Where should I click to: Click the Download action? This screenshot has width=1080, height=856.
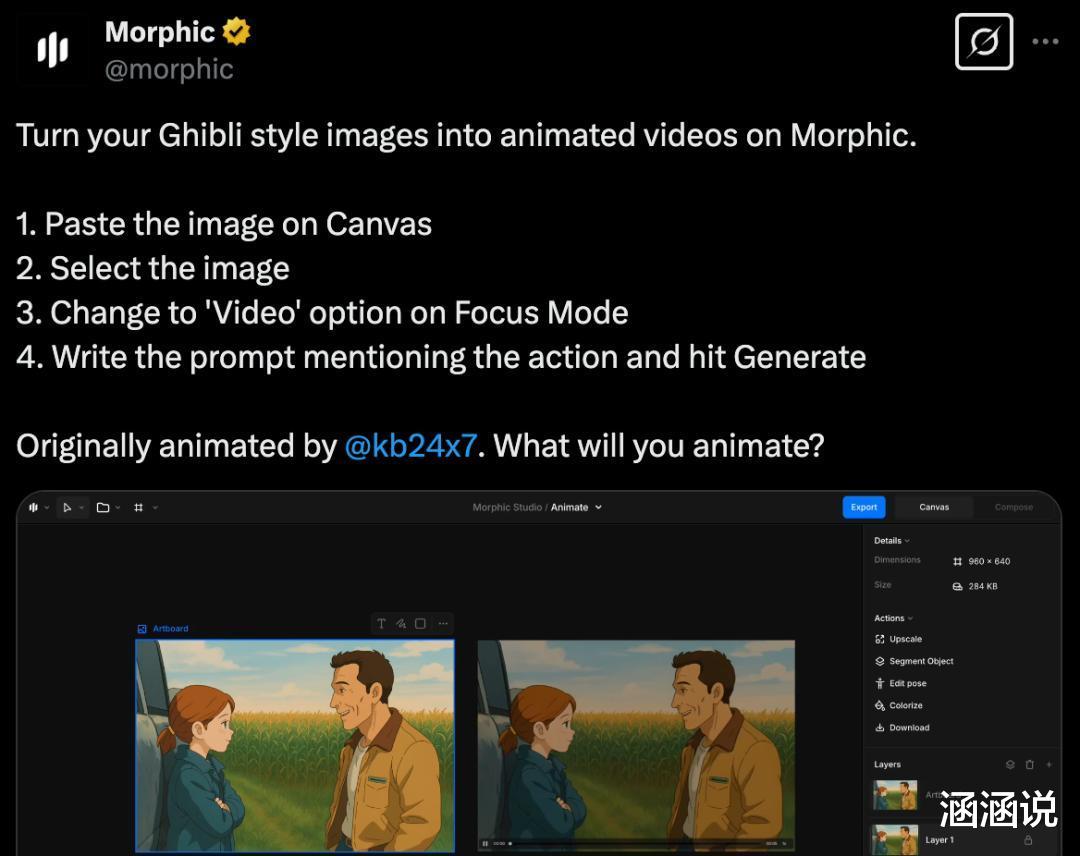[x=902, y=727]
